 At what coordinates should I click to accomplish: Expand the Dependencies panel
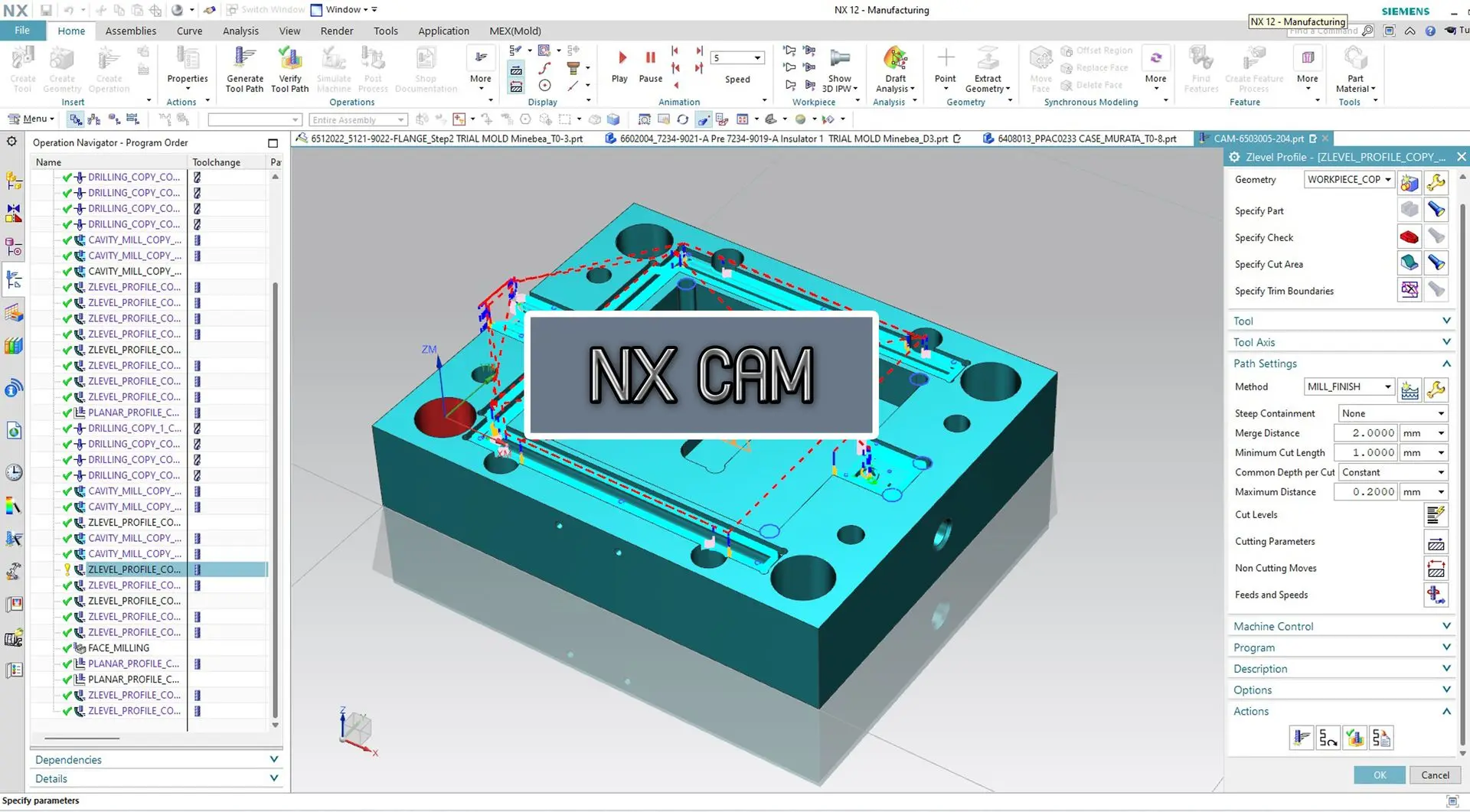(156, 759)
